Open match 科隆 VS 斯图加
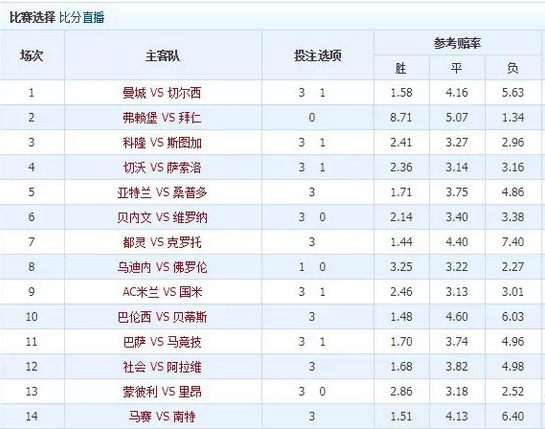The image size is (545, 429). [x=162, y=143]
